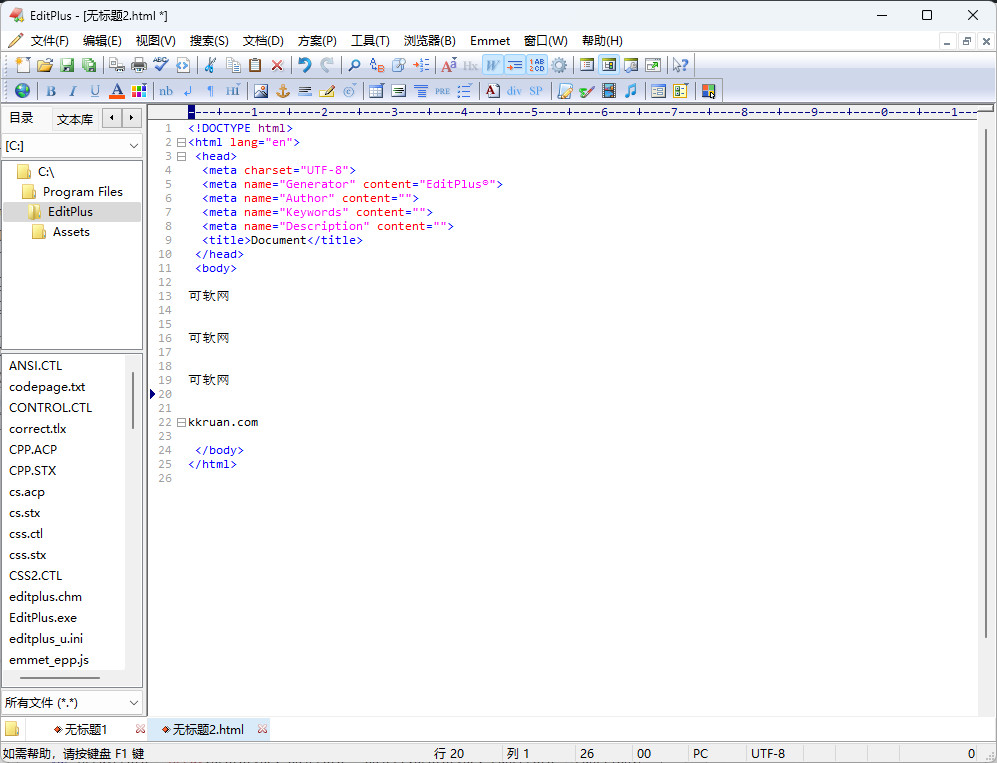The height and width of the screenshot is (763, 997).
Task: Select the Program Files folder
Action: point(83,191)
